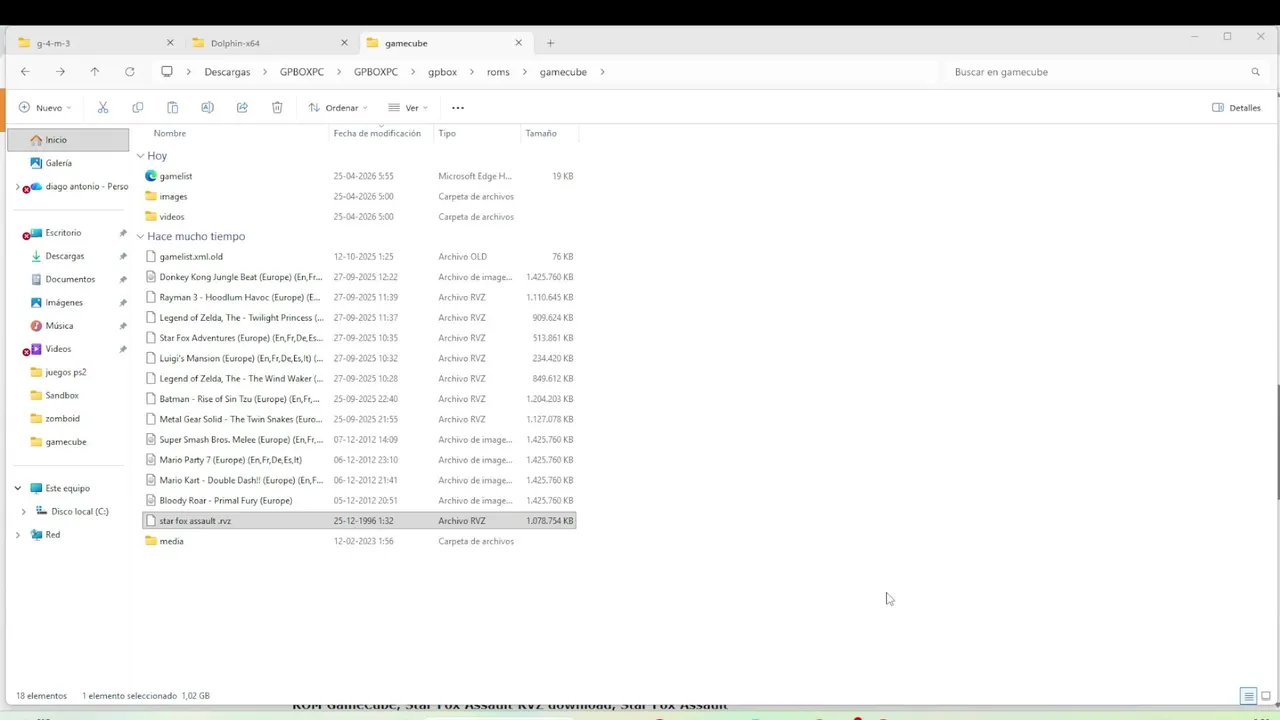Select Inicio in the navigation pane

(x=68, y=140)
